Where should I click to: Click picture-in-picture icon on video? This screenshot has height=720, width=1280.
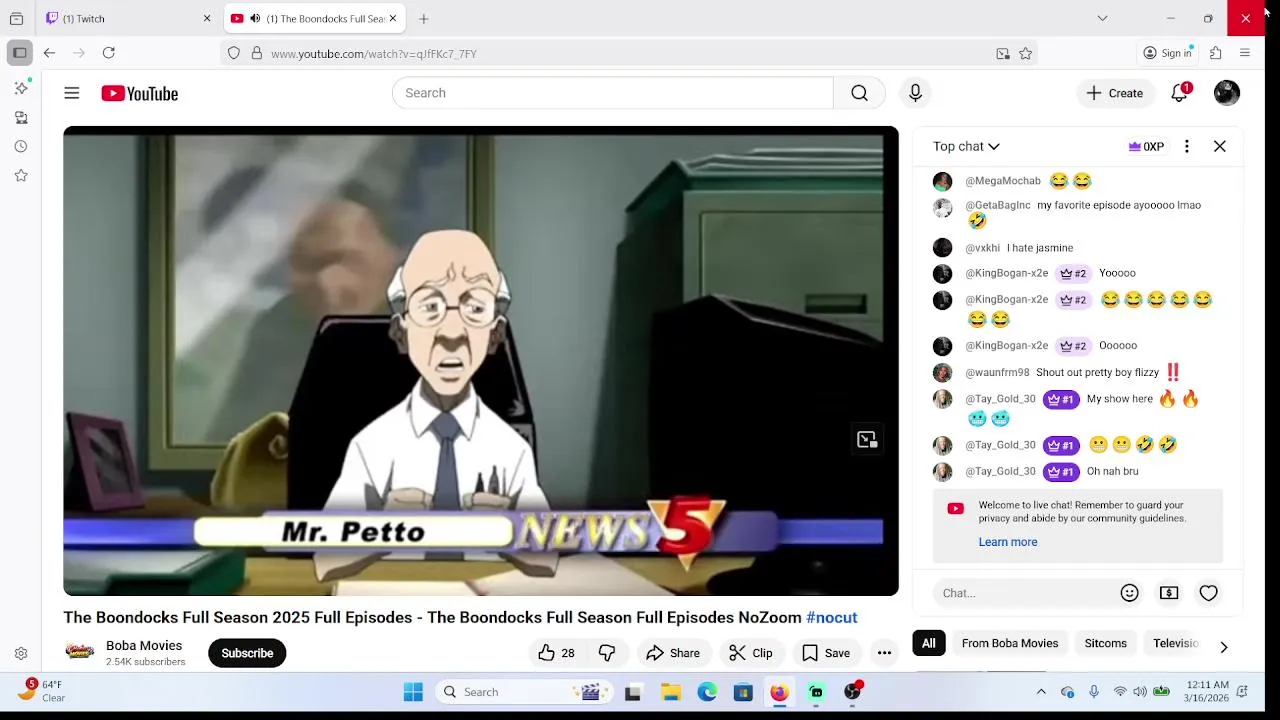click(x=867, y=439)
